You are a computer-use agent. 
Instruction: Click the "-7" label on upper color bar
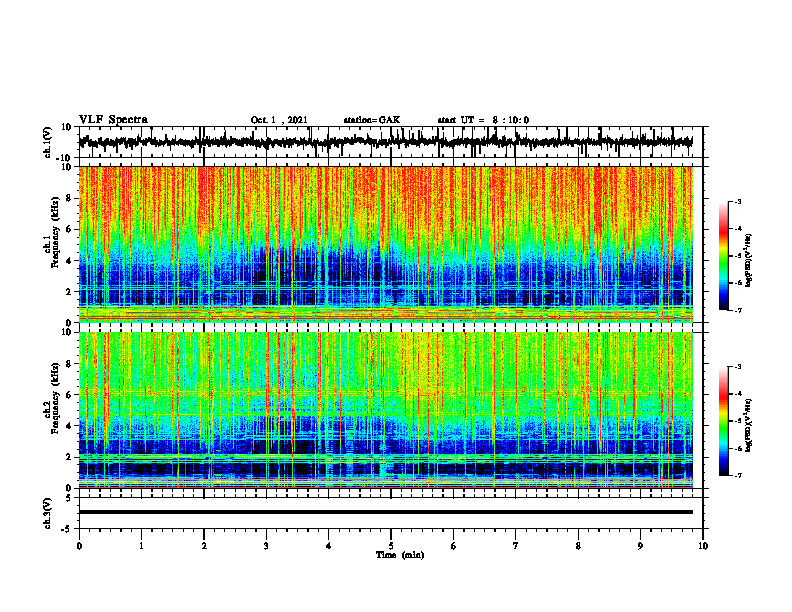pos(737,310)
